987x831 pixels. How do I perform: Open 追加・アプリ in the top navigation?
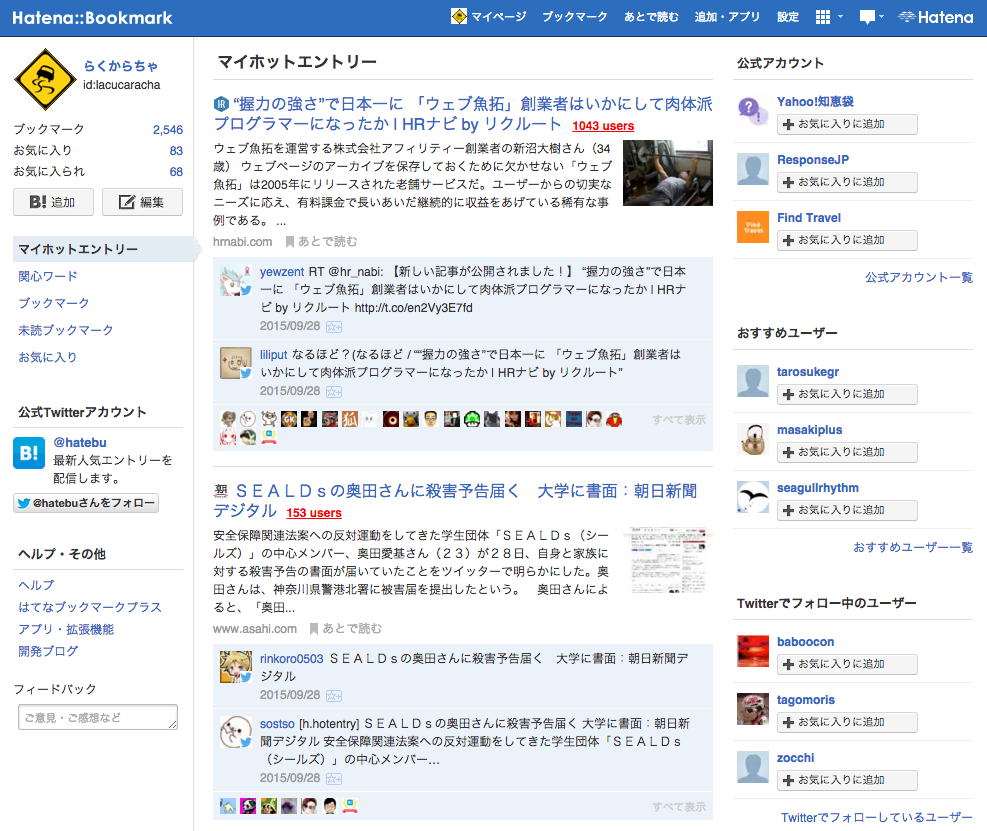click(727, 17)
